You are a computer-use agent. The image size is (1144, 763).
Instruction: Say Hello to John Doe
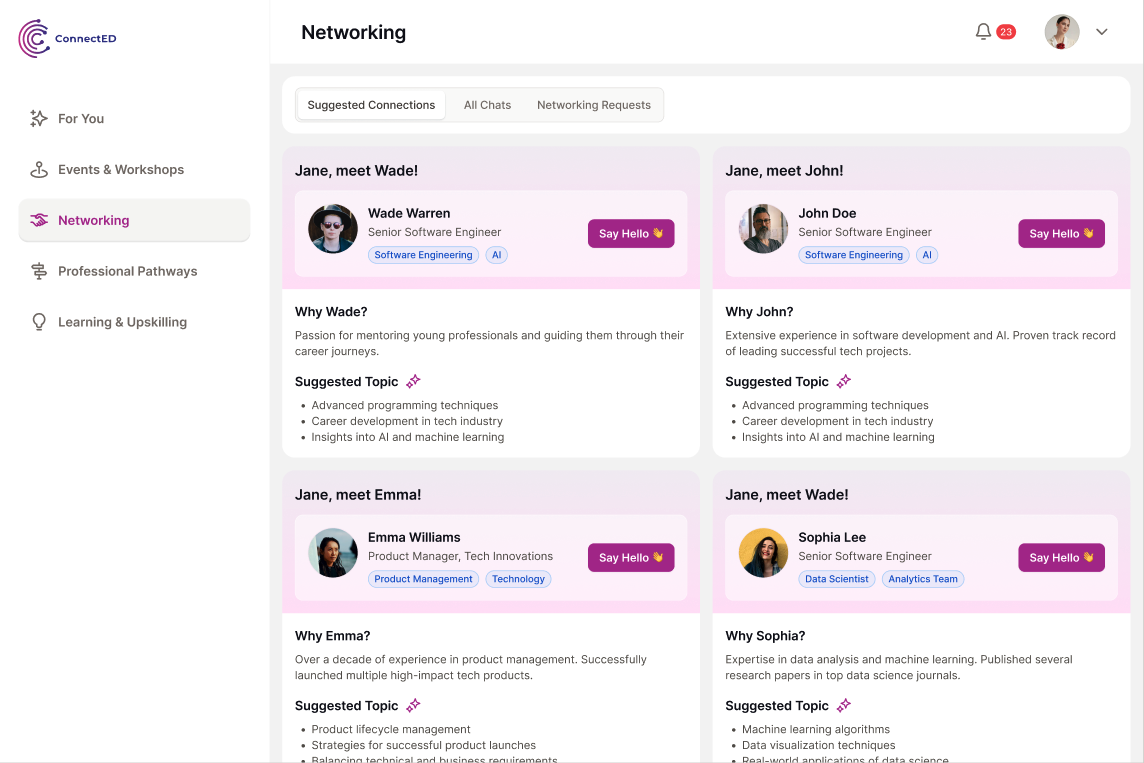tap(1061, 233)
